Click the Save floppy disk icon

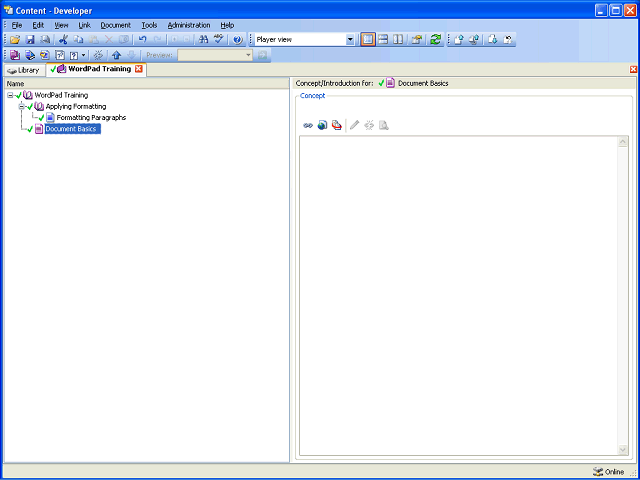click(x=30, y=40)
